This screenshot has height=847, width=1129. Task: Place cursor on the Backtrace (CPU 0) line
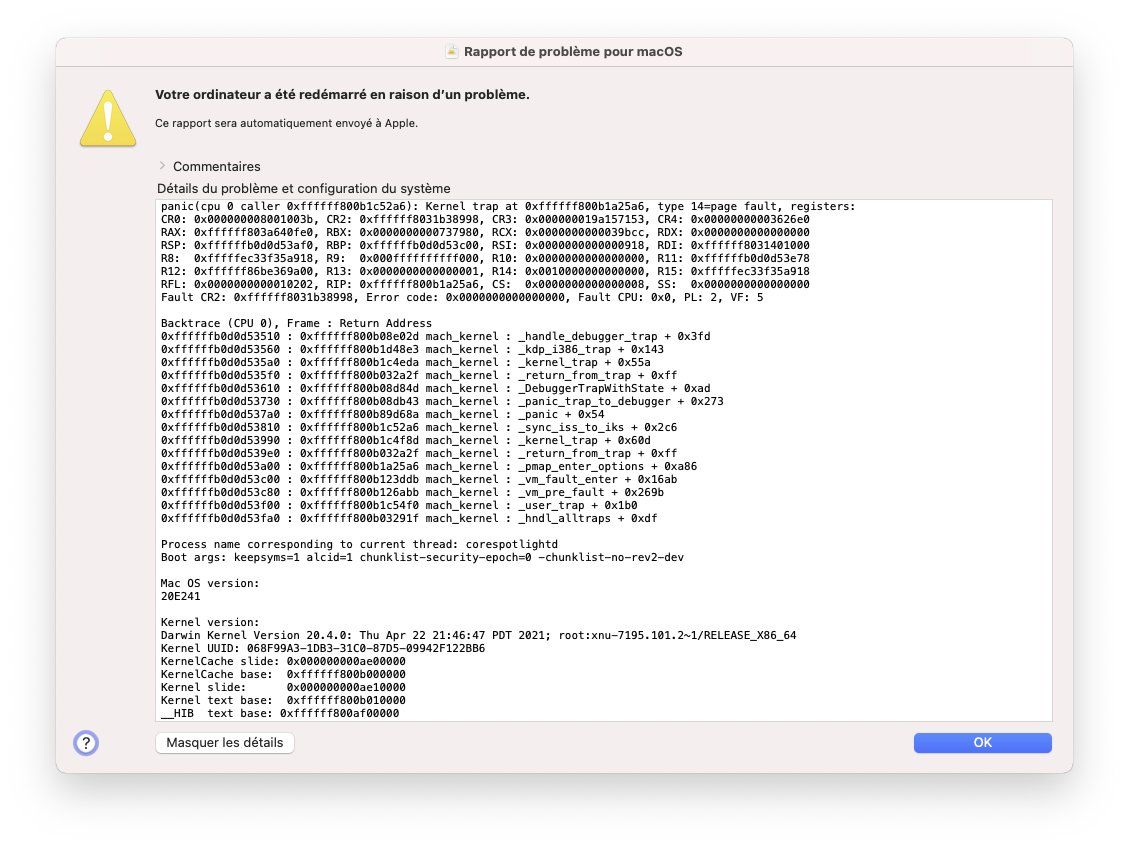coord(296,323)
